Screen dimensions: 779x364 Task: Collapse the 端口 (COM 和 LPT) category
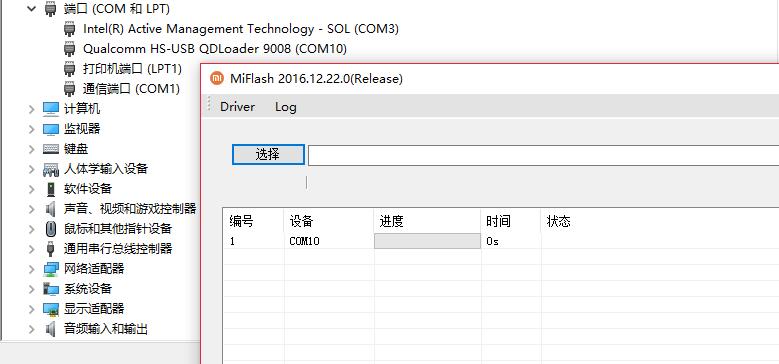click(x=32, y=8)
